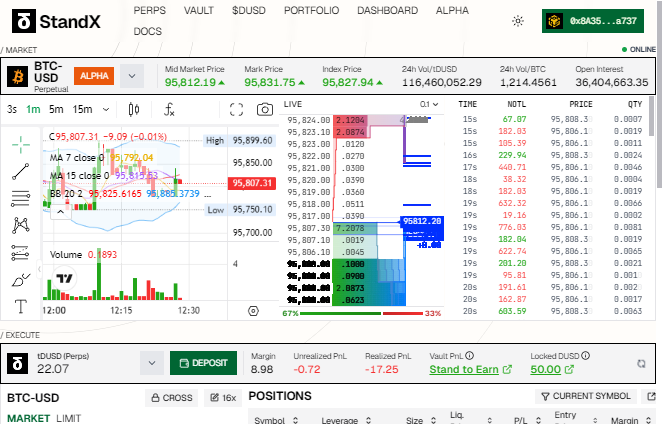The image size is (663, 424).
Task: Select the text annotation tool
Action: coord(21,306)
